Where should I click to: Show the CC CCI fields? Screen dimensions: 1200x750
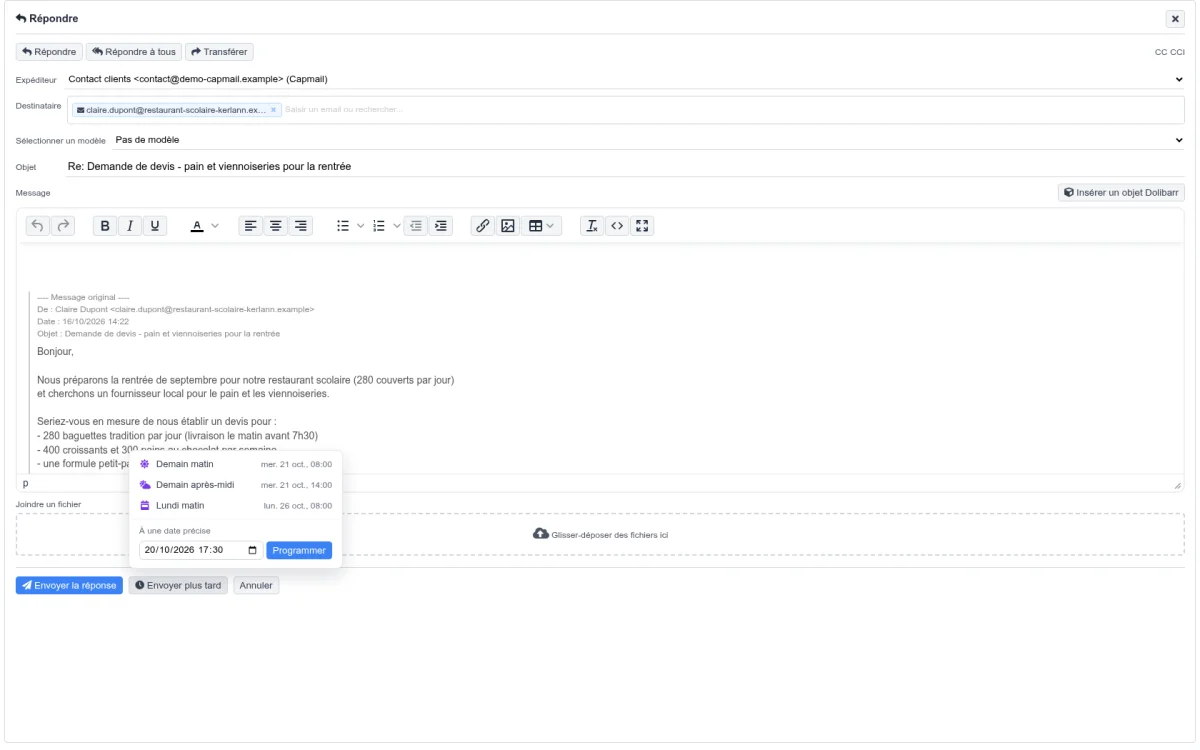(1169, 52)
